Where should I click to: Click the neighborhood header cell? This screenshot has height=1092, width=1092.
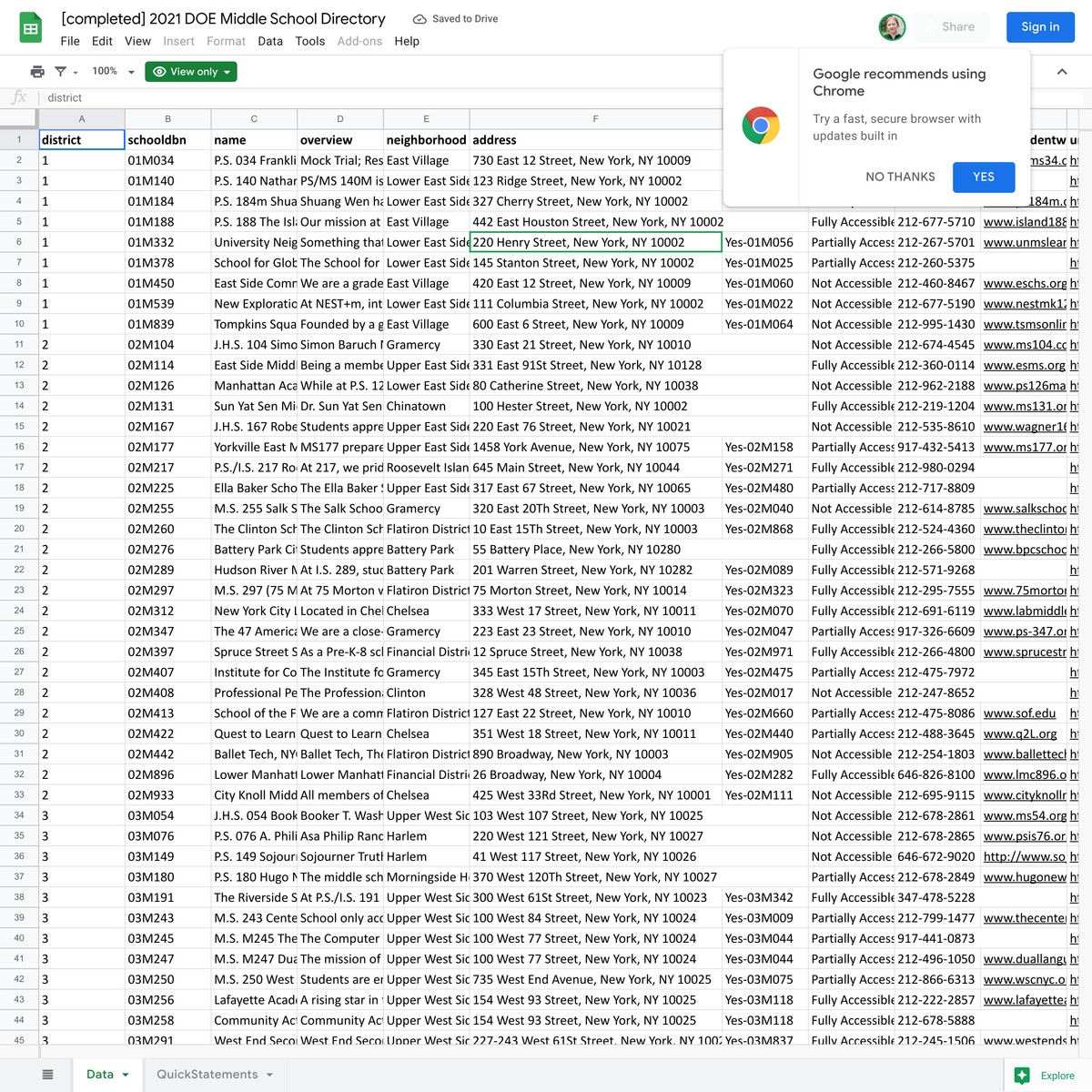pos(427,140)
